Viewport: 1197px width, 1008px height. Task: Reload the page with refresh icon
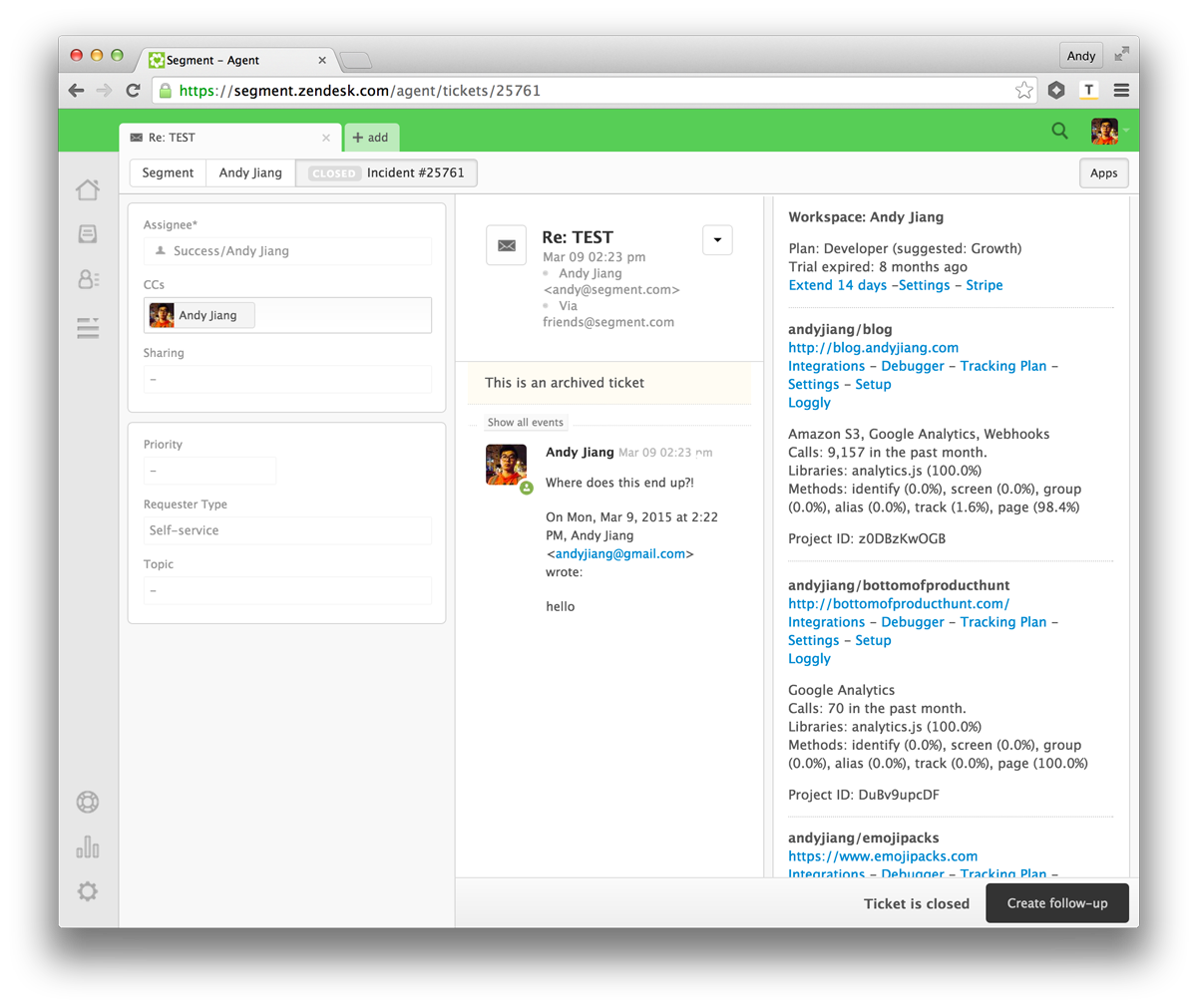[x=133, y=91]
